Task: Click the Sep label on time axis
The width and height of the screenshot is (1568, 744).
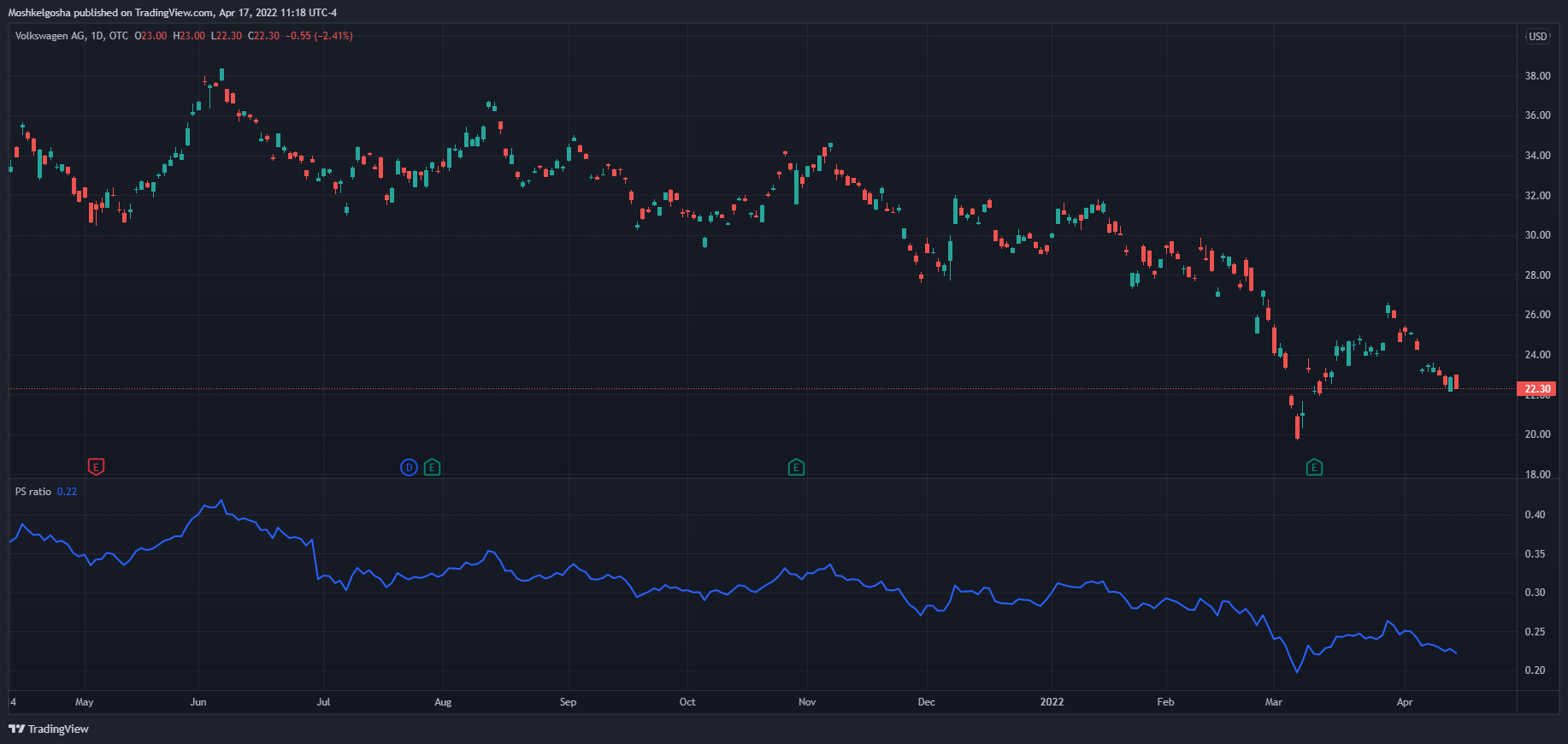Action: pyautogui.click(x=568, y=702)
